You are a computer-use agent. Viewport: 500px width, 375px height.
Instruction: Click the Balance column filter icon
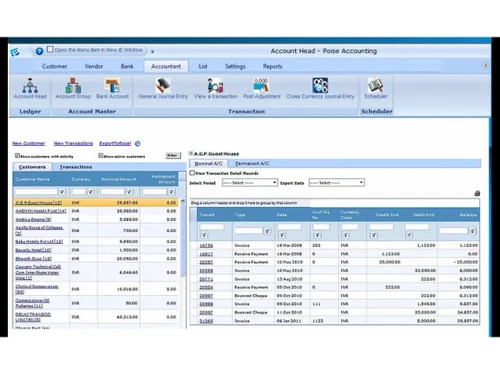tap(472, 231)
